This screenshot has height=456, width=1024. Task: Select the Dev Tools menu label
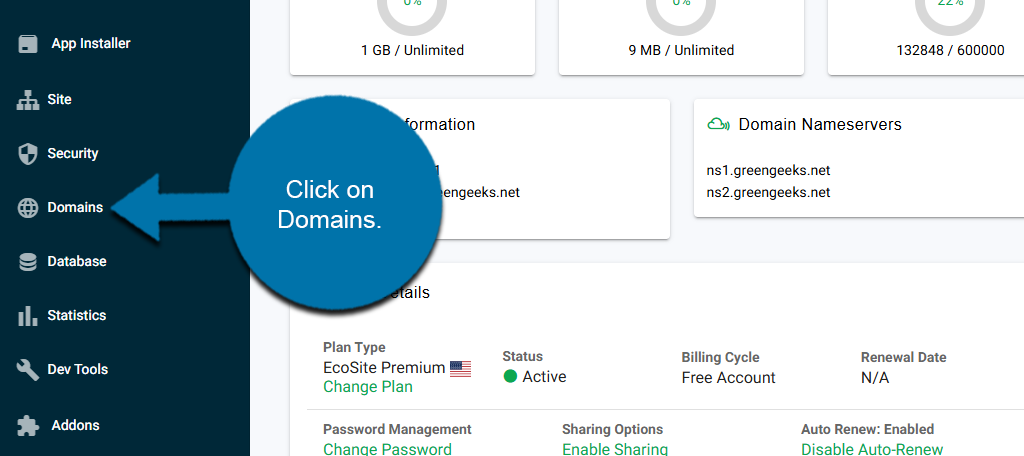tap(78, 370)
